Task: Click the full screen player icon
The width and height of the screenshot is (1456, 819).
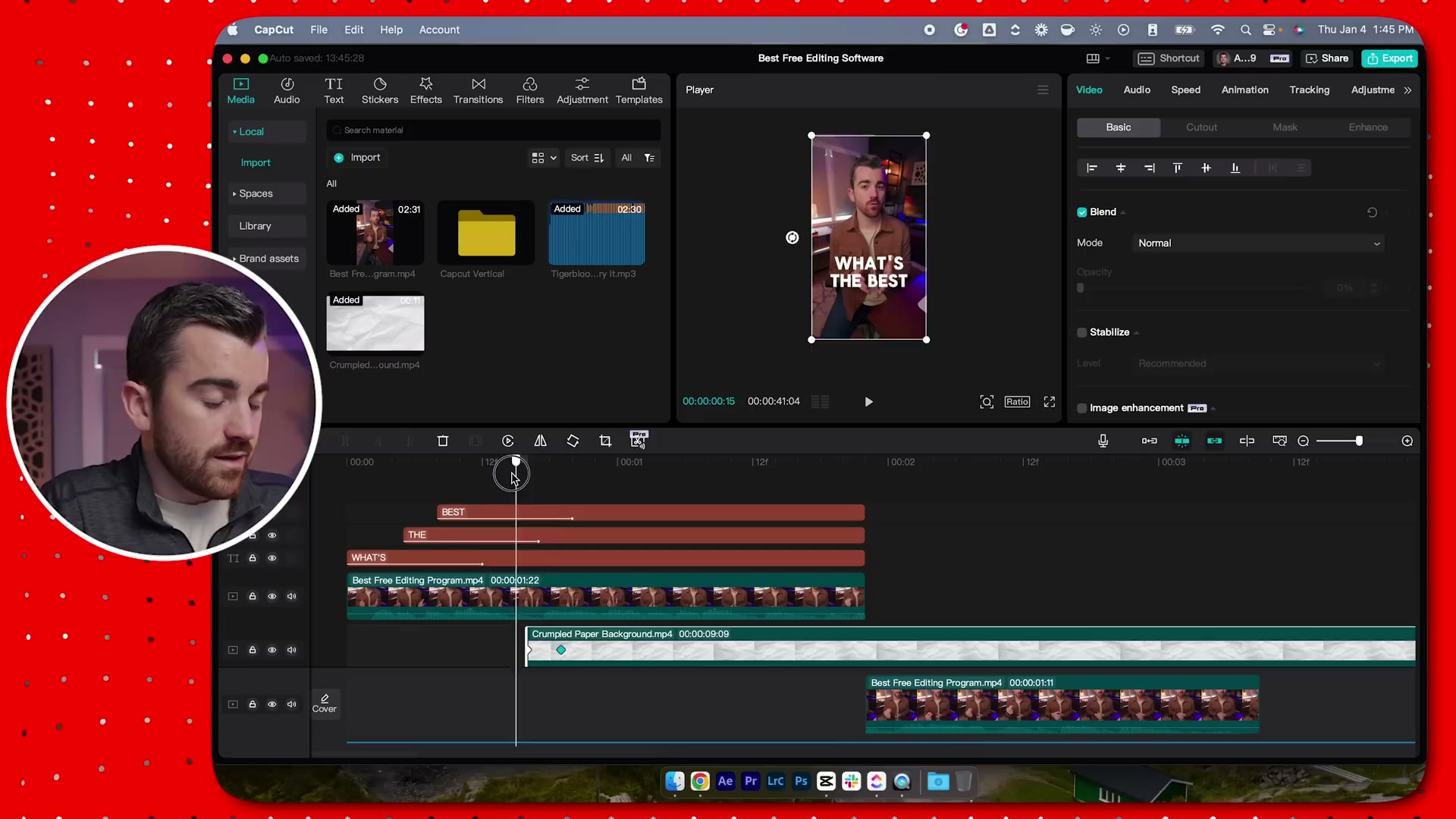Action: coord(1050,401)
